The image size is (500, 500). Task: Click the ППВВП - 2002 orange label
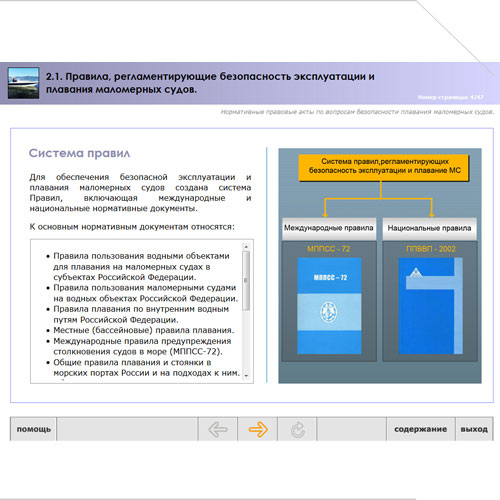431,249
